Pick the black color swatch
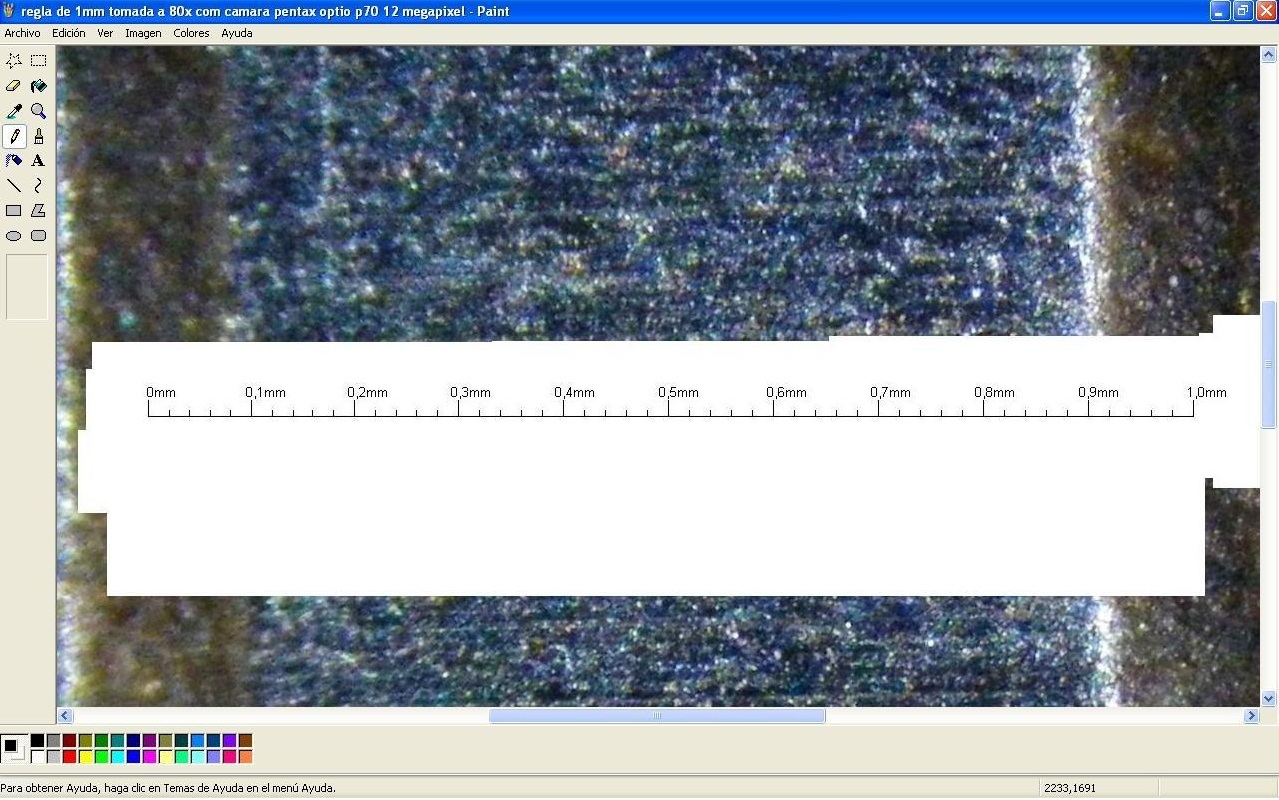The image size is (1279, 800). tap(37, 740)
